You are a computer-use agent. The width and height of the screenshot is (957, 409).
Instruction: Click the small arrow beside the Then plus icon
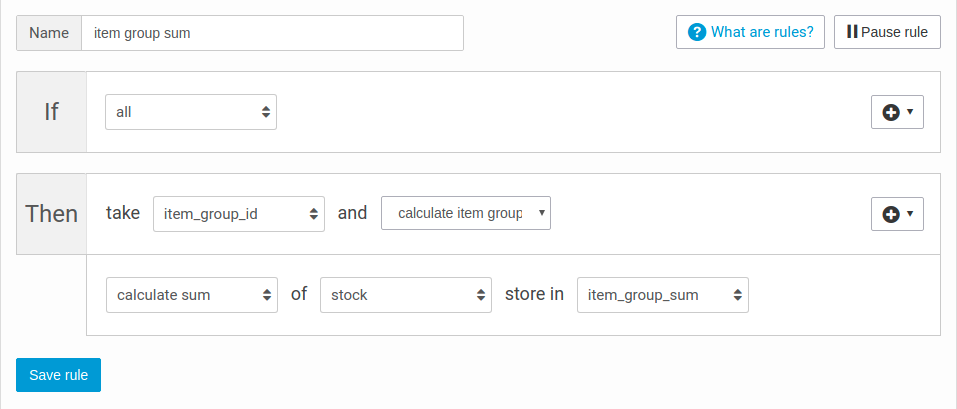[910, 214]
